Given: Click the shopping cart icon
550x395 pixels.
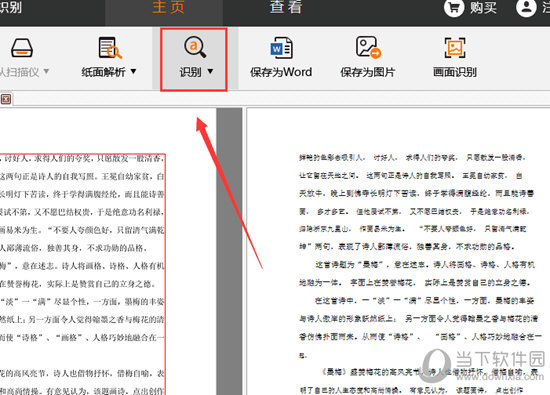Looking at the screenshot, I should click(454, 8).
